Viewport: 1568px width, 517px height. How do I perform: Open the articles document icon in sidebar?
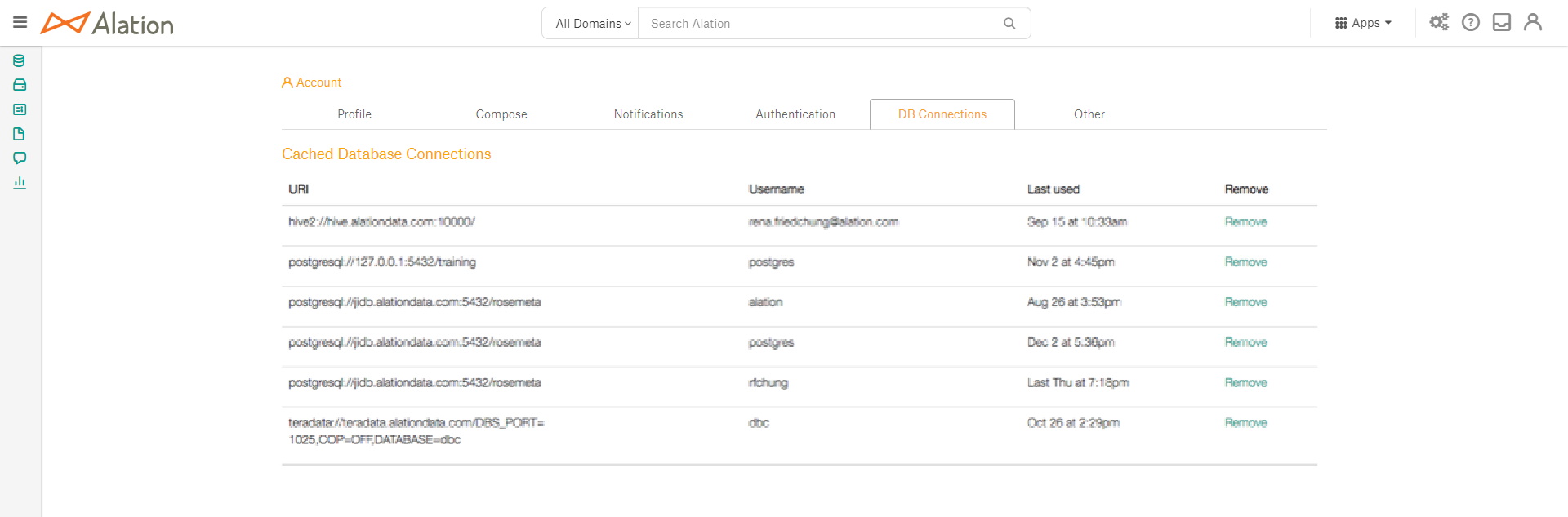pyautogui.click(x=20, y=134)
